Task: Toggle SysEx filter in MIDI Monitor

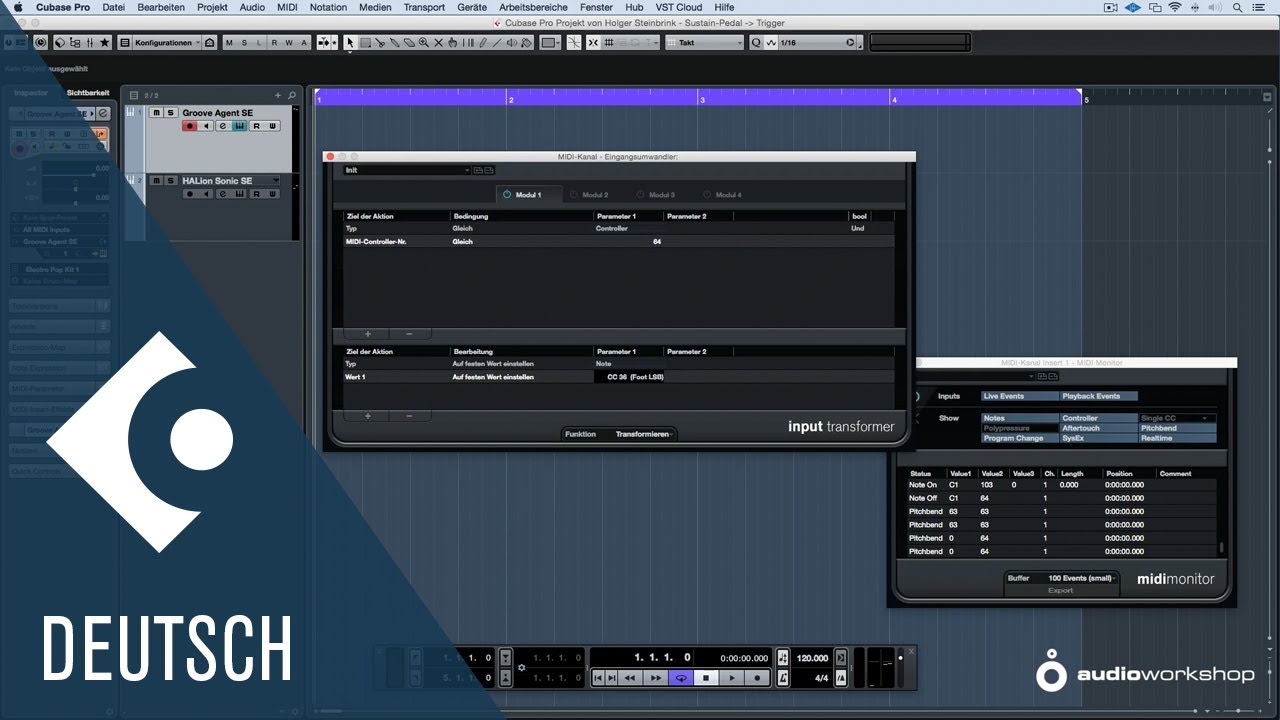Action: [1098, 438]
